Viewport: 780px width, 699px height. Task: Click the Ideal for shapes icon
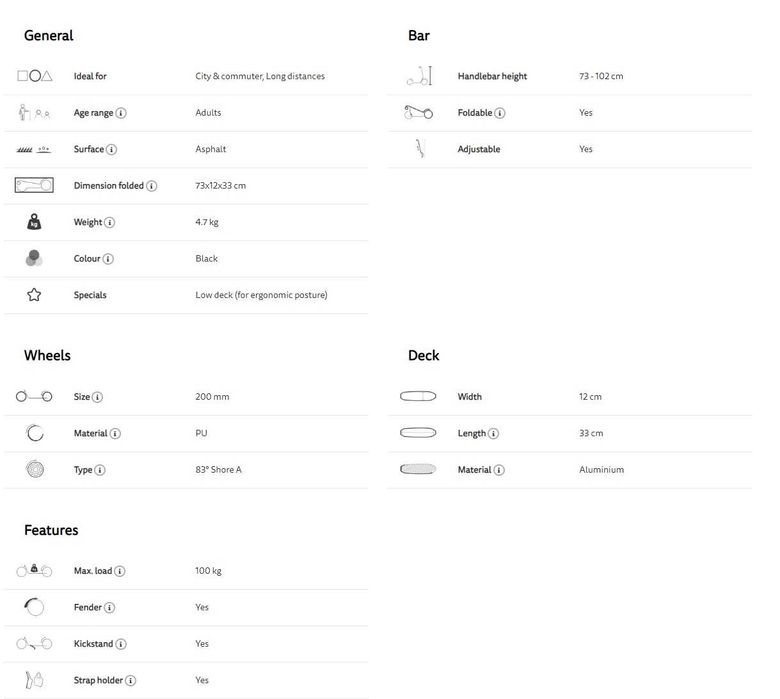34,76
